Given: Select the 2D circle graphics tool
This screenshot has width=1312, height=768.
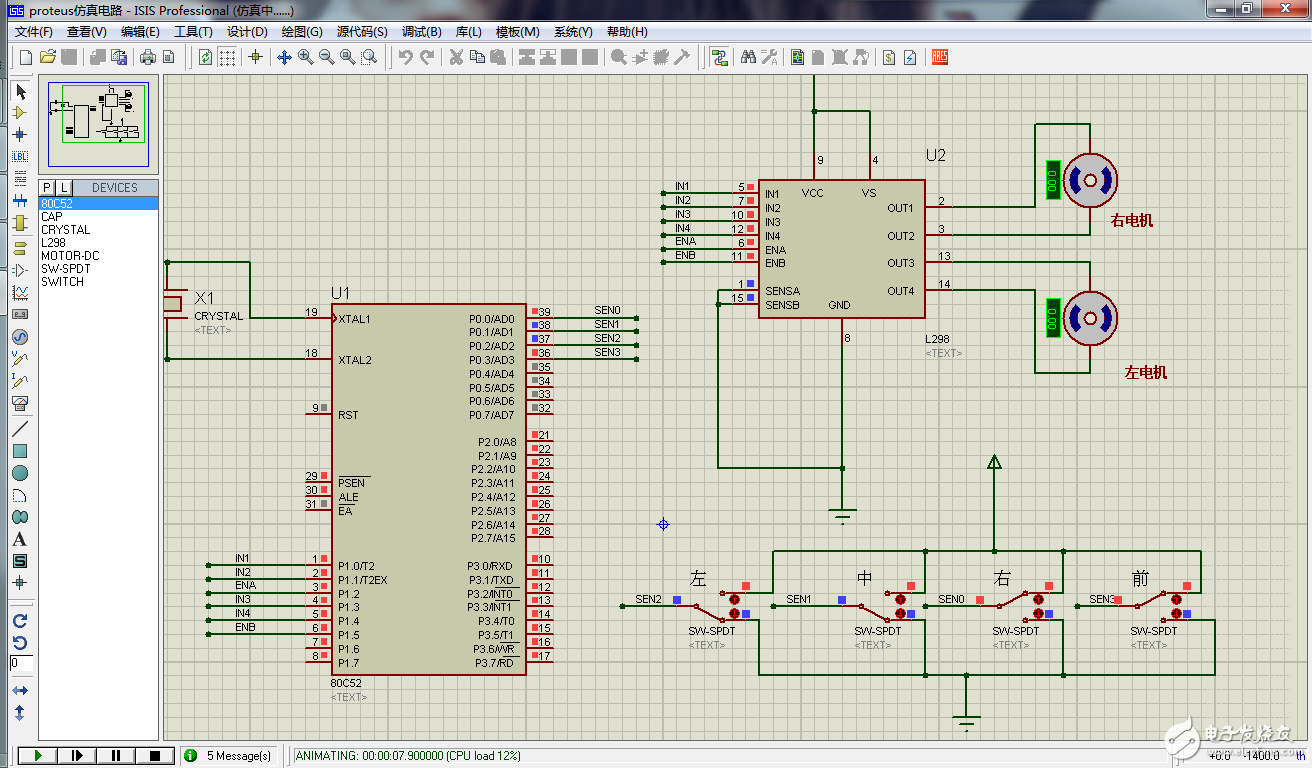Looking at the screenshot, I should 19,473.
